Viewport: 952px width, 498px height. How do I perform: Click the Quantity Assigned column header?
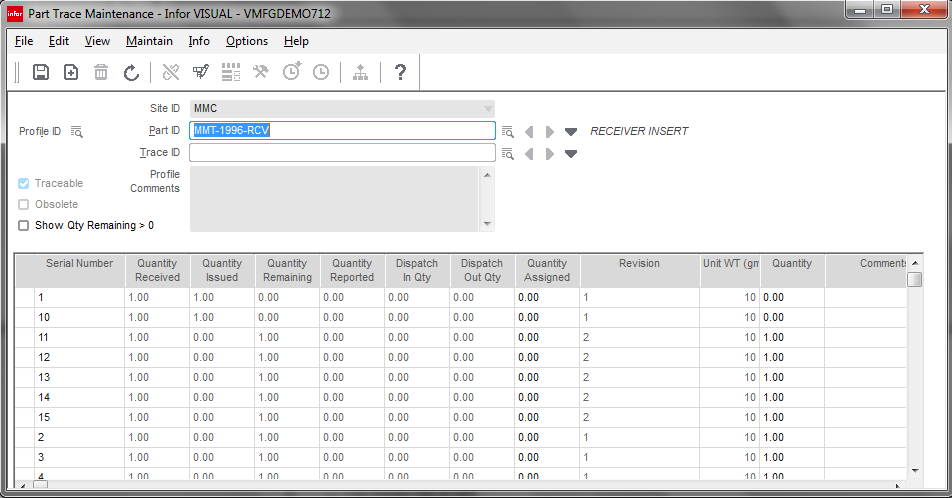click(547, 270)
